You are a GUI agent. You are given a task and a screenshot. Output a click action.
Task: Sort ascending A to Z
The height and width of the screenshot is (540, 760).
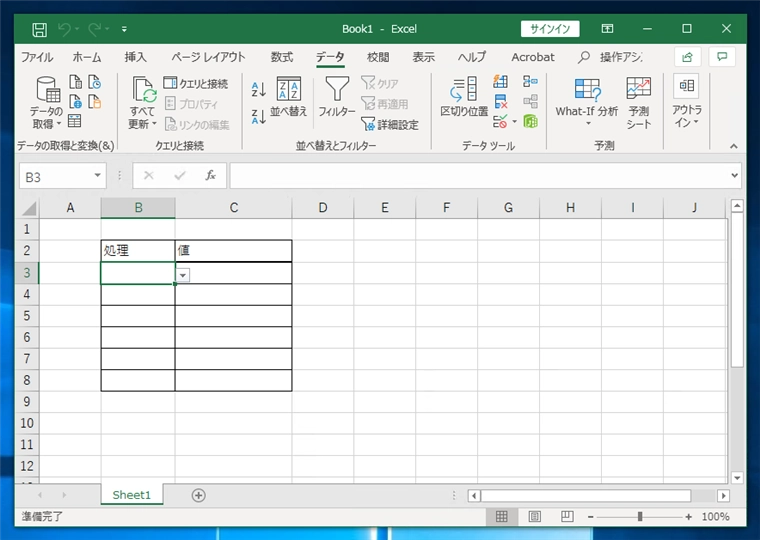pos(259,89)
